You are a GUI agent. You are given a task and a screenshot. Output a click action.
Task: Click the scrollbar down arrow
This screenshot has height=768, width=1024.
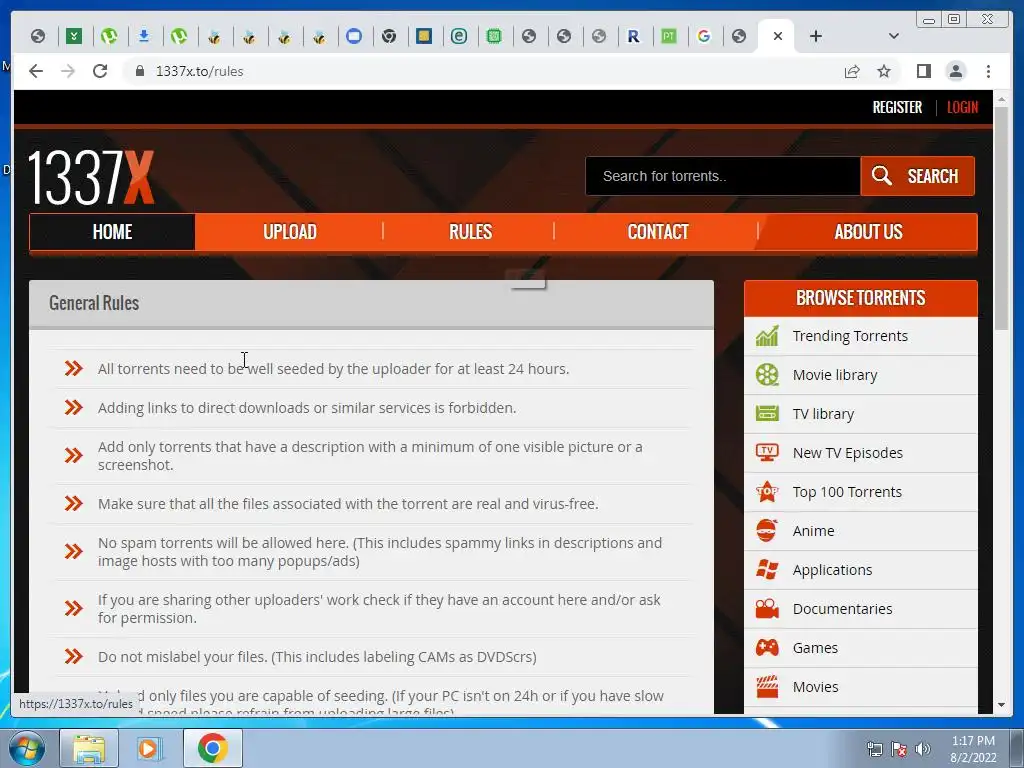(1001, 705)
